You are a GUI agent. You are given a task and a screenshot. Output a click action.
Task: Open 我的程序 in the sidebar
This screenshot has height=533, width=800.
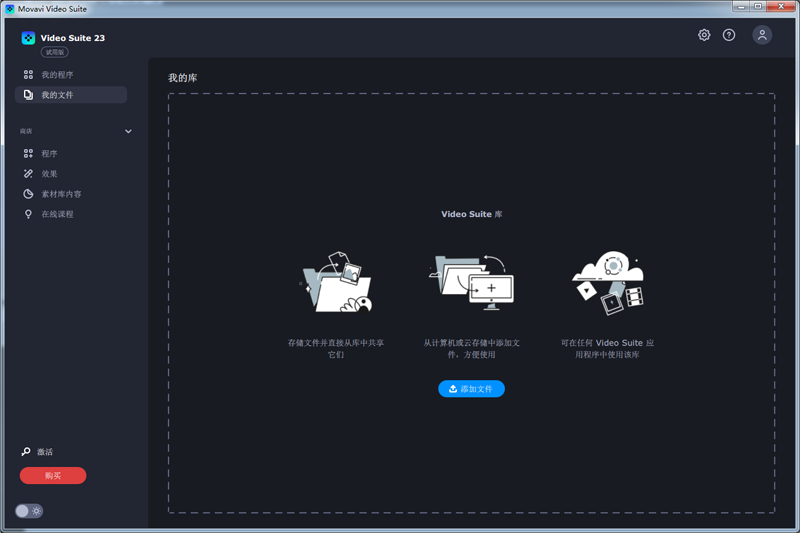click(57, 75)
